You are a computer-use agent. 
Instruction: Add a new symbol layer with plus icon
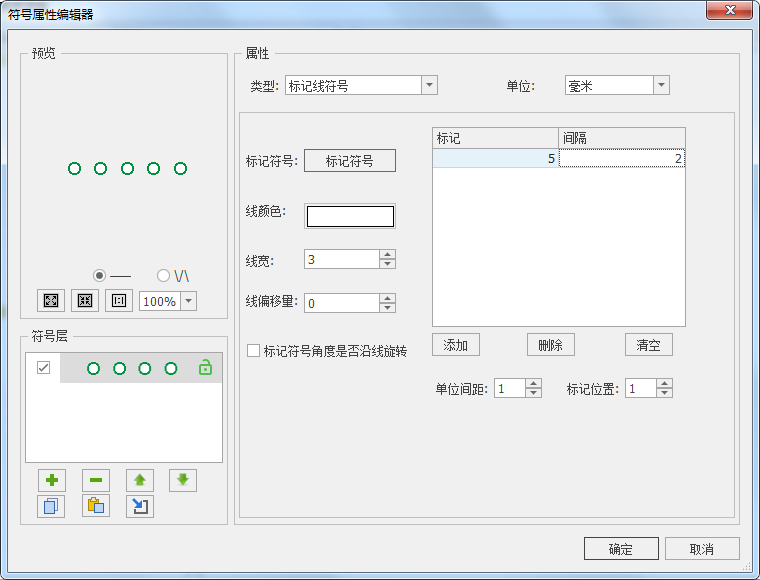[x=51, y=480]
